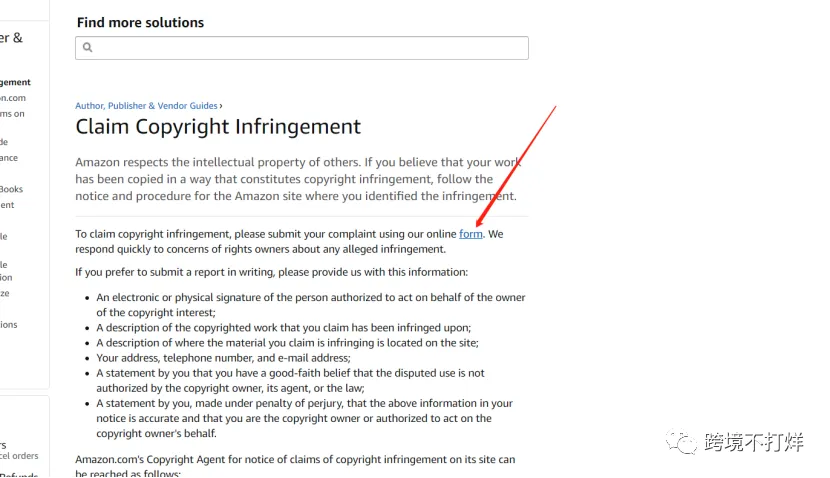Open the online complaint form link
Image resolution: width=830 pixels, height=478 pixels.
pyautogui.click(x=471, y=234)
